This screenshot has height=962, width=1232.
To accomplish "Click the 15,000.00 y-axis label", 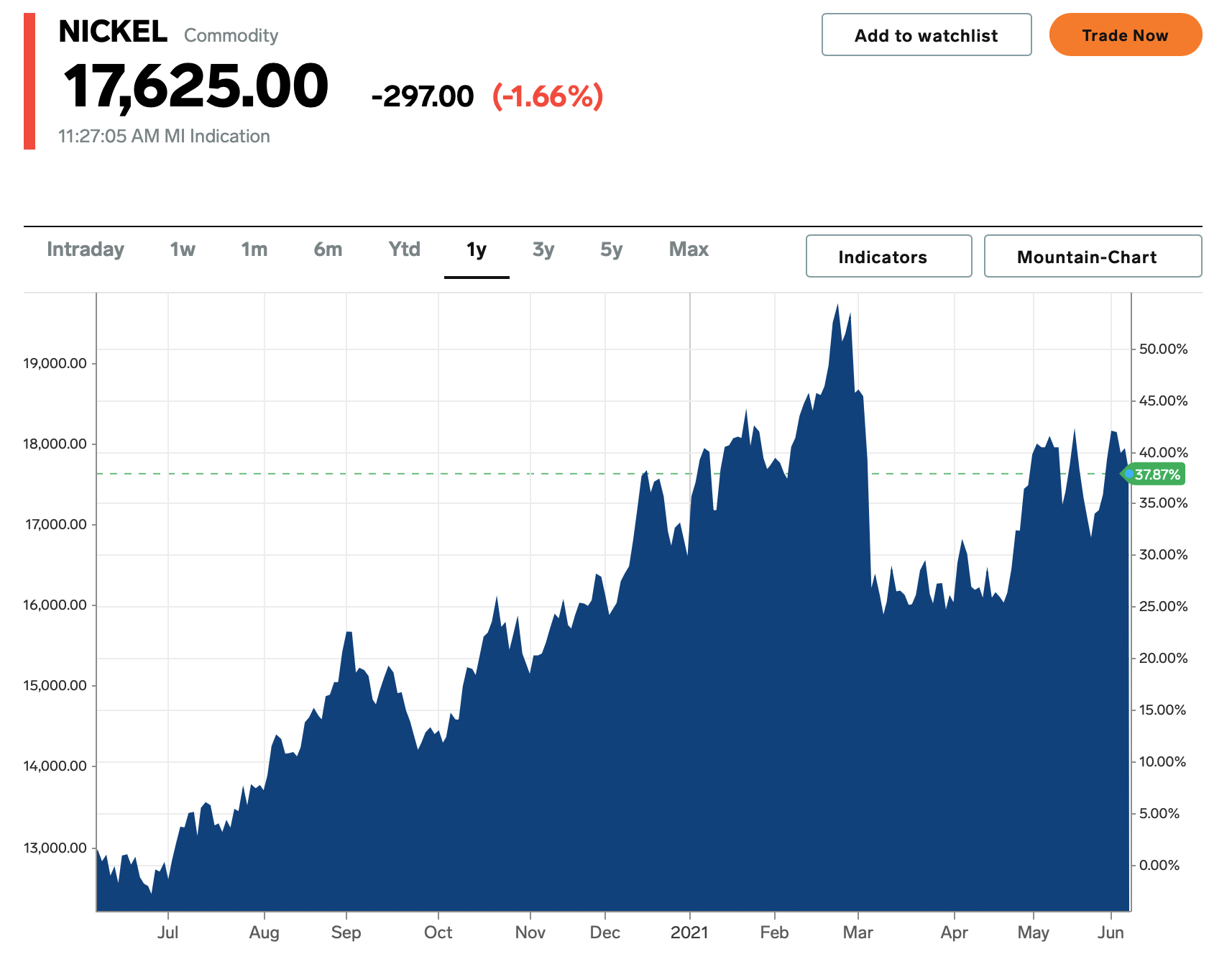I will coord(55,685).
